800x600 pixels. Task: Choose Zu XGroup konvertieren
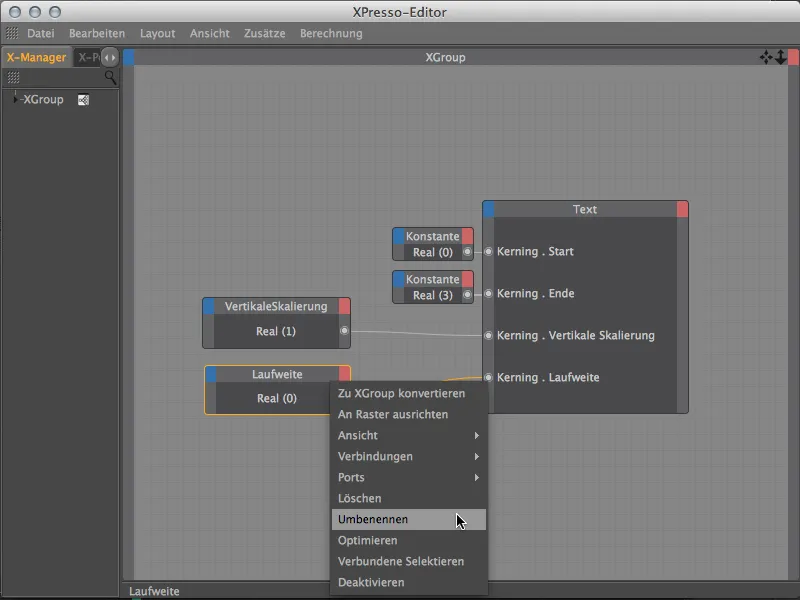409,393
